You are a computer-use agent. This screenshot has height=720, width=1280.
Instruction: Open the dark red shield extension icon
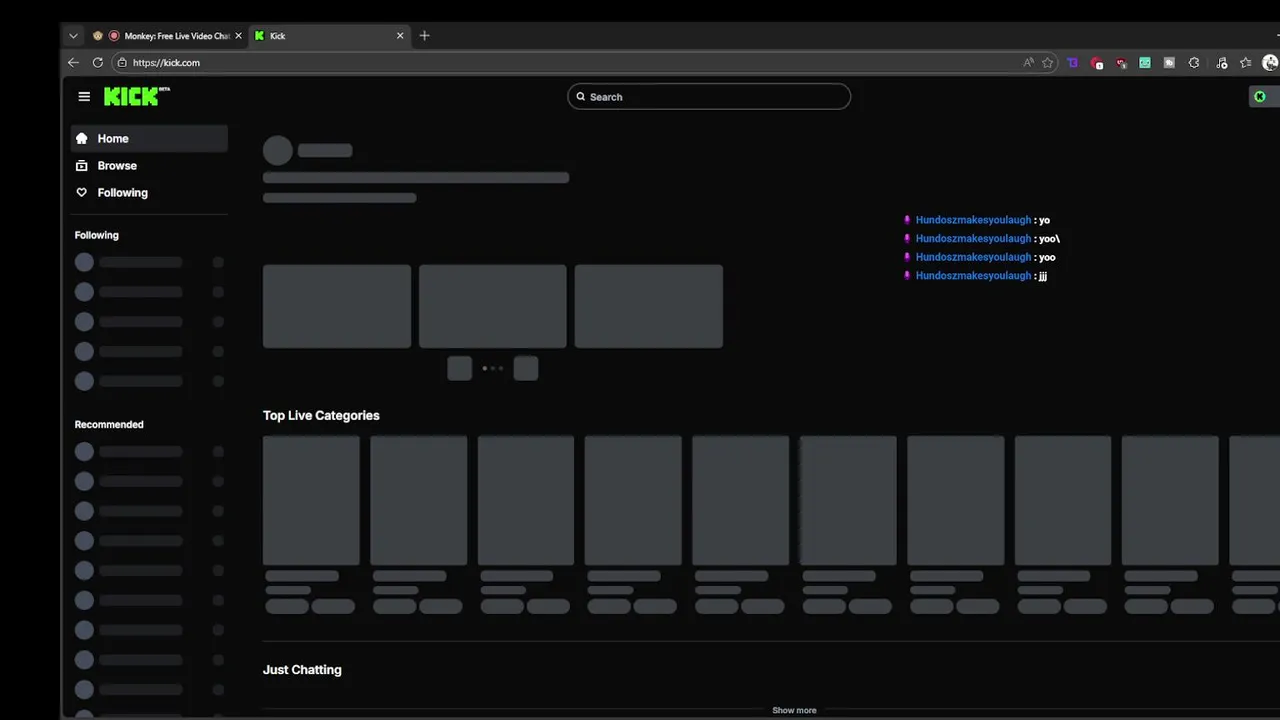pos(1121,62)
